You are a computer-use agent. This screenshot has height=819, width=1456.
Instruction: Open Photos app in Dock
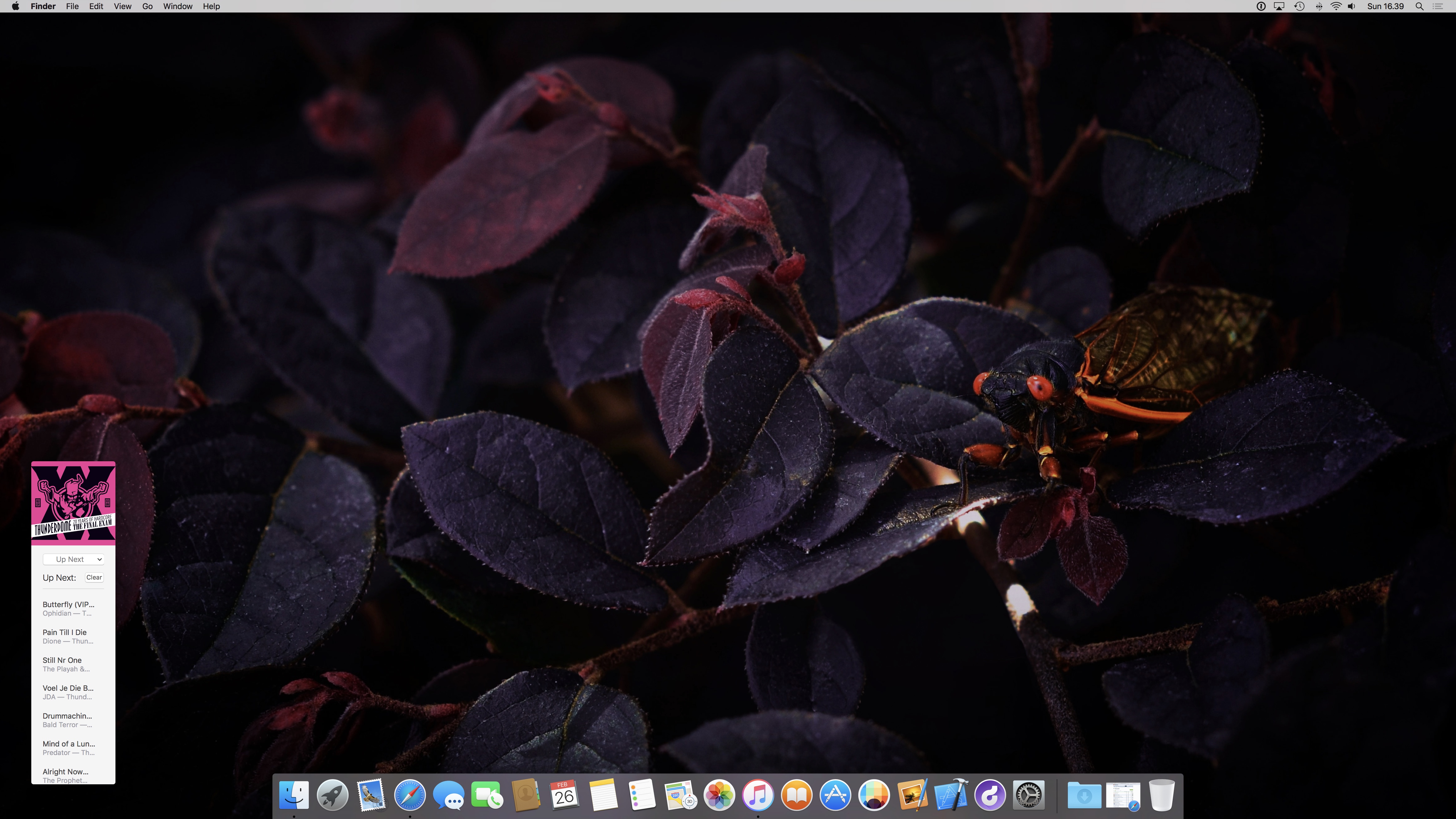pos(719,795)
